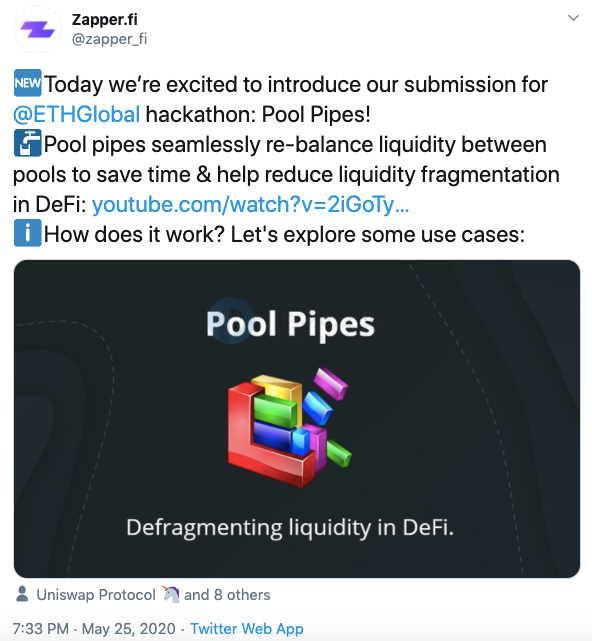Follow the youtube.com/watch video link
This screenshot has width=592, height=641.
pyautogui.click(x=250, y=204)
